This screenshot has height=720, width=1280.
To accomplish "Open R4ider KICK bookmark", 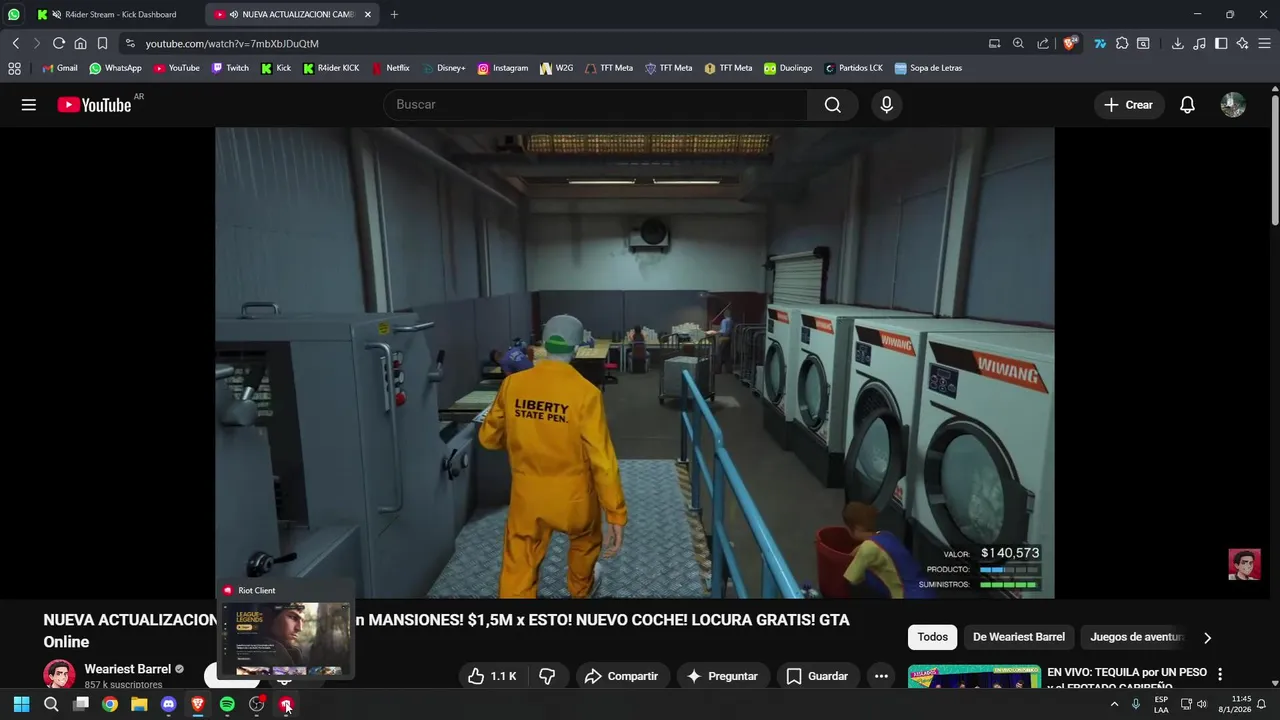I will click(331, 68).
